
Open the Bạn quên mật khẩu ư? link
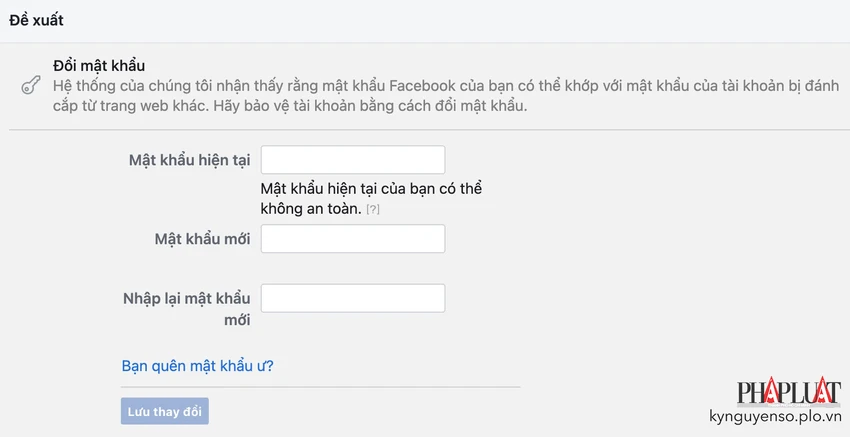tap(197, 366)
